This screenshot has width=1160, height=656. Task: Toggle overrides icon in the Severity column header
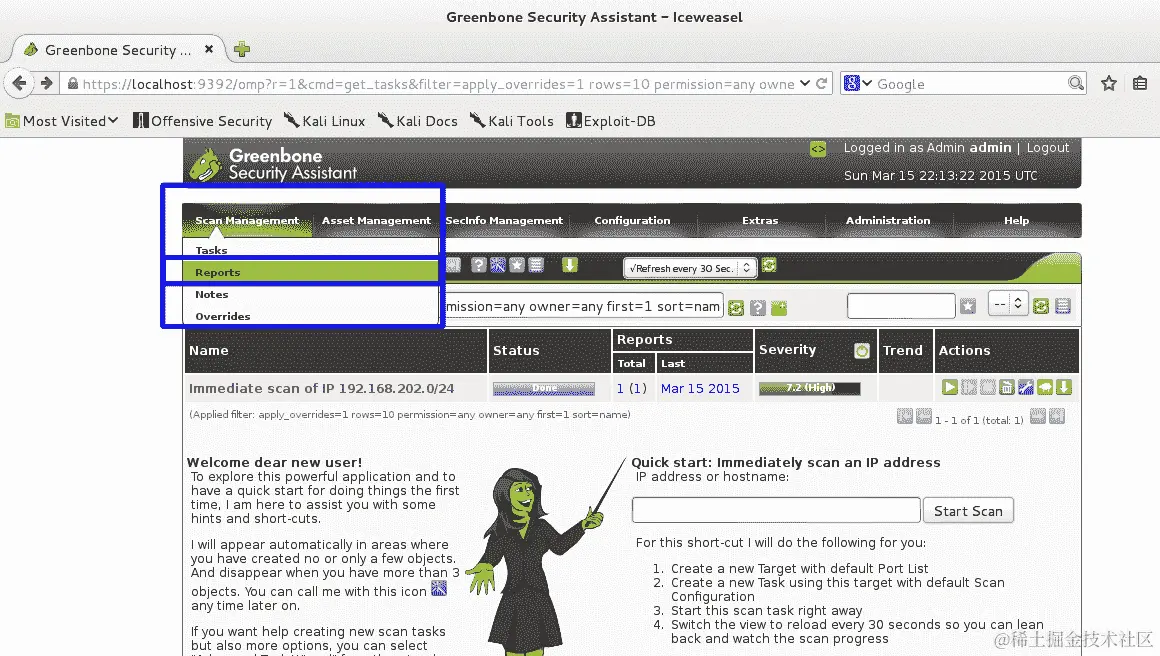coord(862,351)
